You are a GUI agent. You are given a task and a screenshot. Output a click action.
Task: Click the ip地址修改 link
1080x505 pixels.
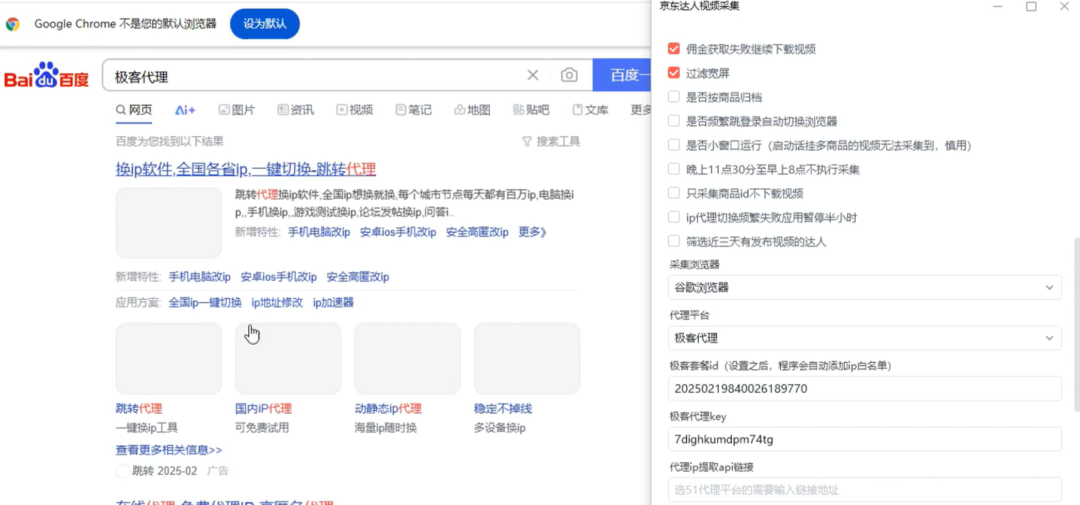tap(277, 302)
